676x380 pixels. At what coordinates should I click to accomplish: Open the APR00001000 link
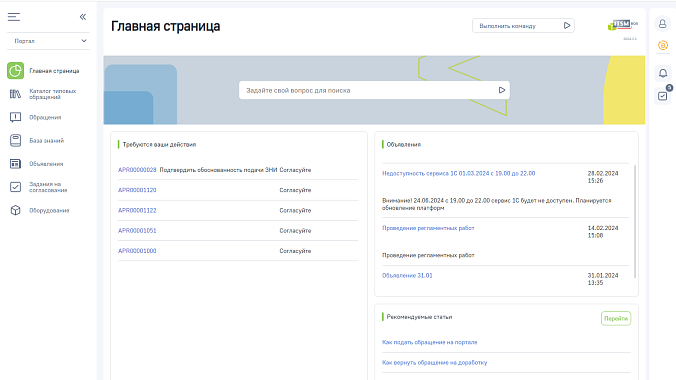click(x=137, y=251)
